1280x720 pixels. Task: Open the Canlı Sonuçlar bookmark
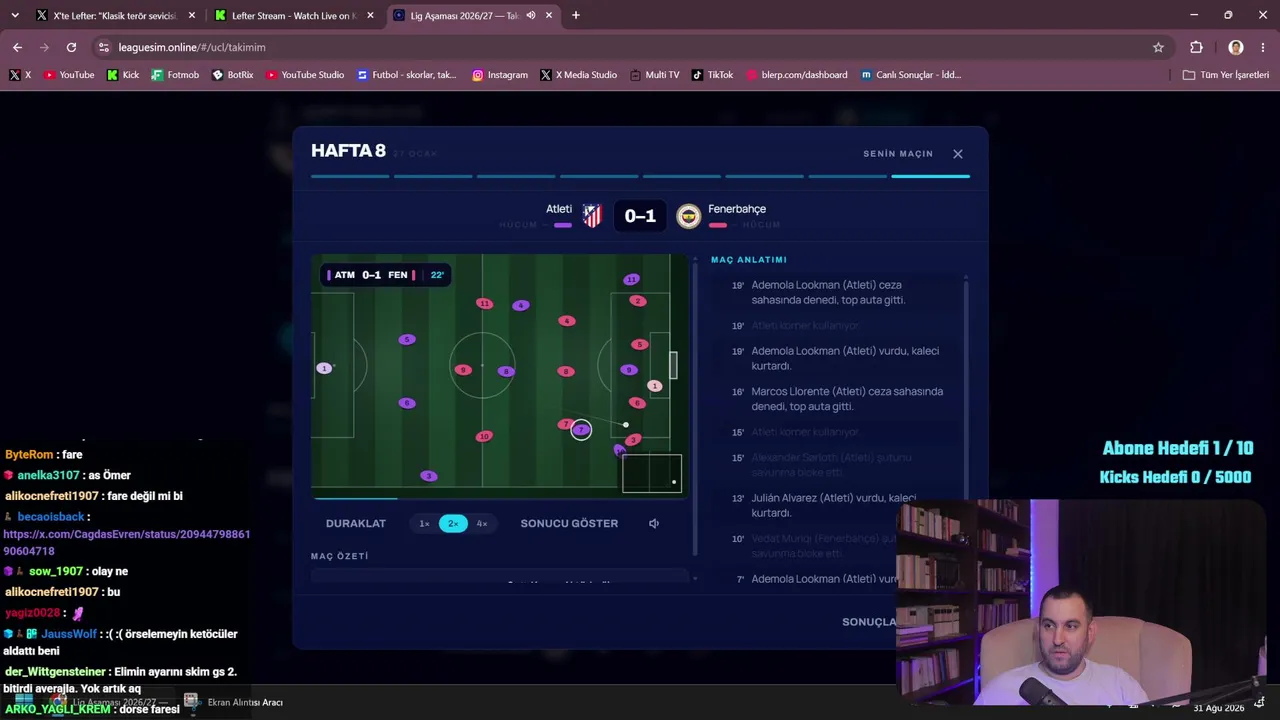(911, 75)
